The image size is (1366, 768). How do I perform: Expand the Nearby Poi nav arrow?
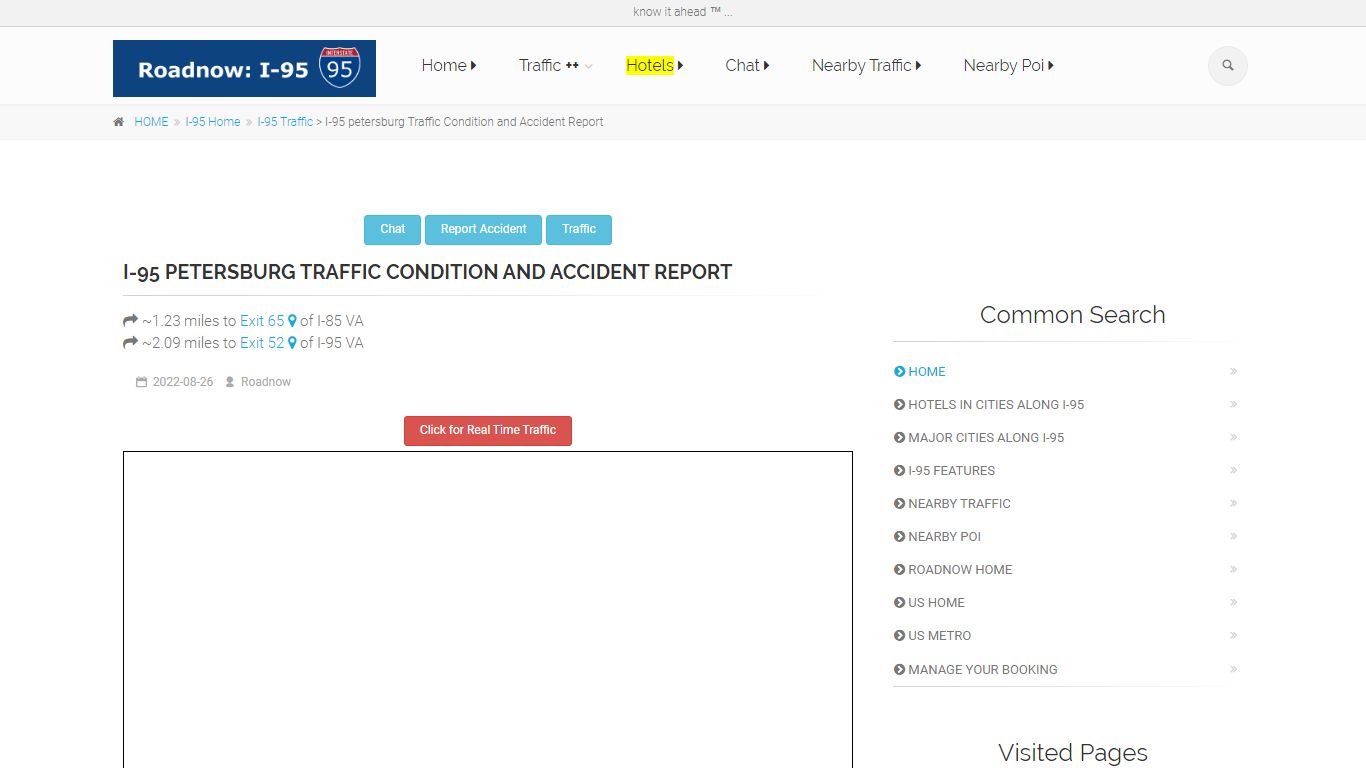1051,66
